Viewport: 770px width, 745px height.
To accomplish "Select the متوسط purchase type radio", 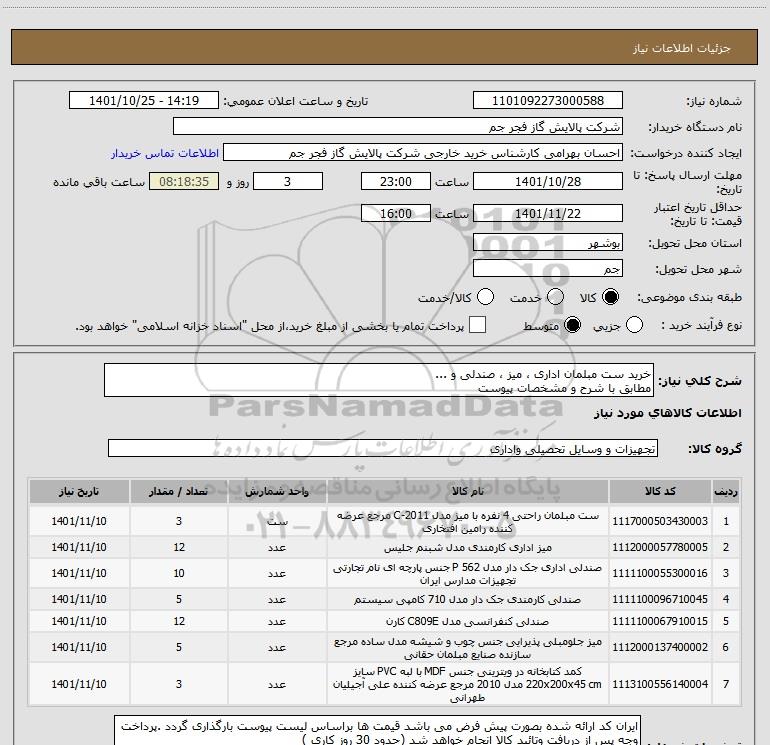I will 572,325.
